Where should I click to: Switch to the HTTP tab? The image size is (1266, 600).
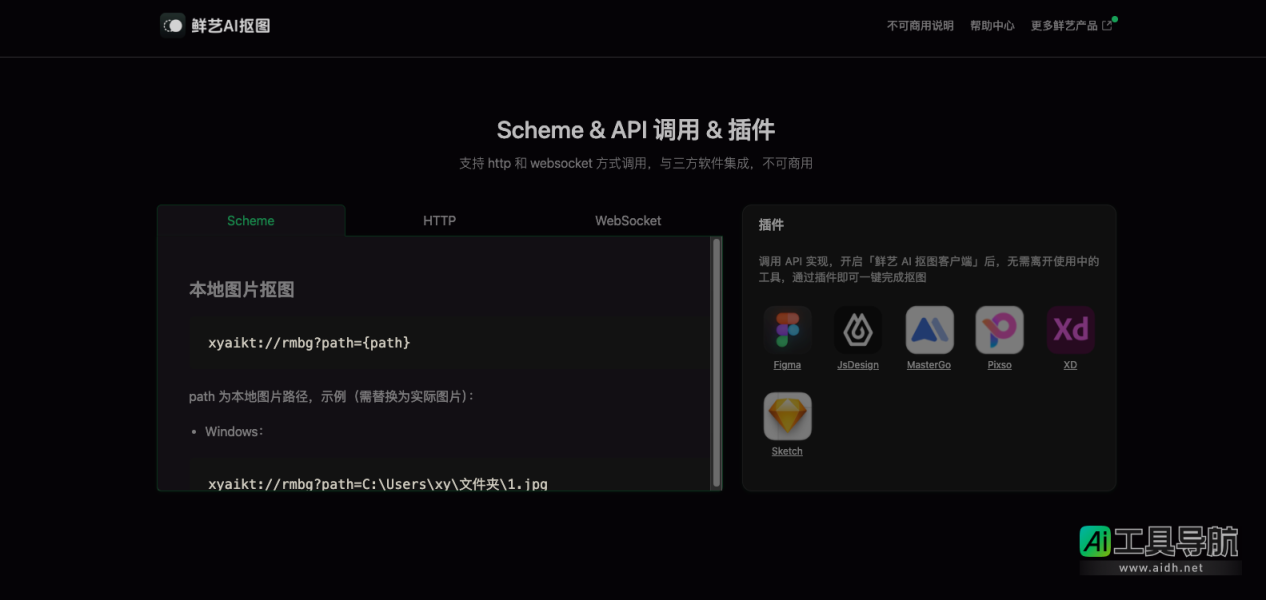click(441, 220)
